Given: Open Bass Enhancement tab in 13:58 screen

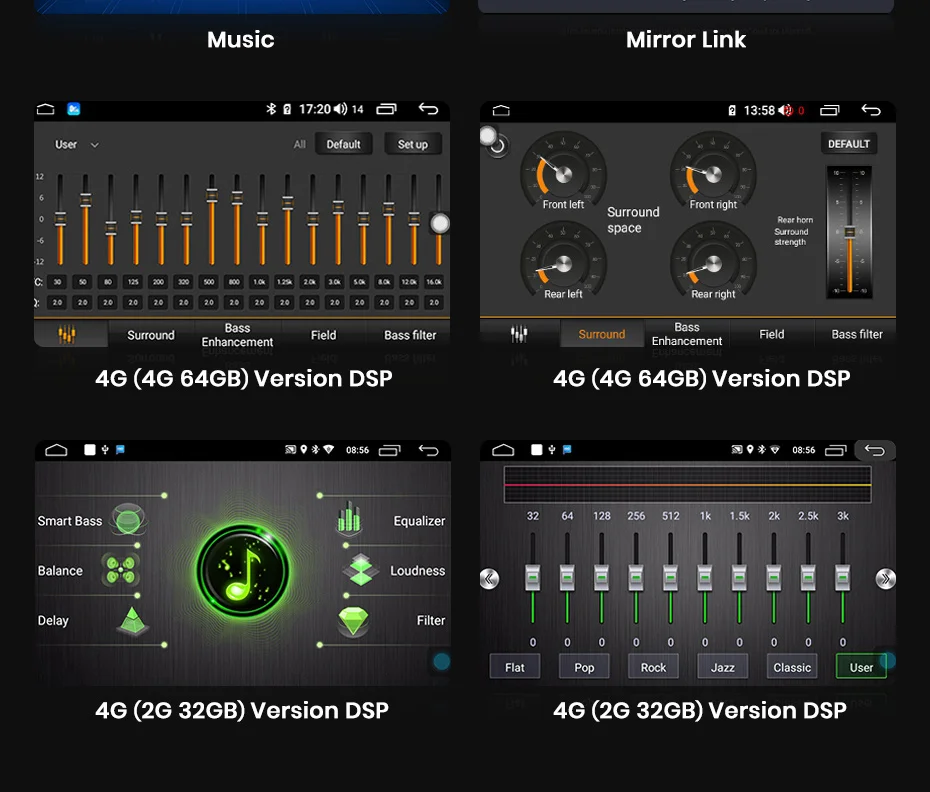Looking at the screenshot, I should [x=687, y=334].
